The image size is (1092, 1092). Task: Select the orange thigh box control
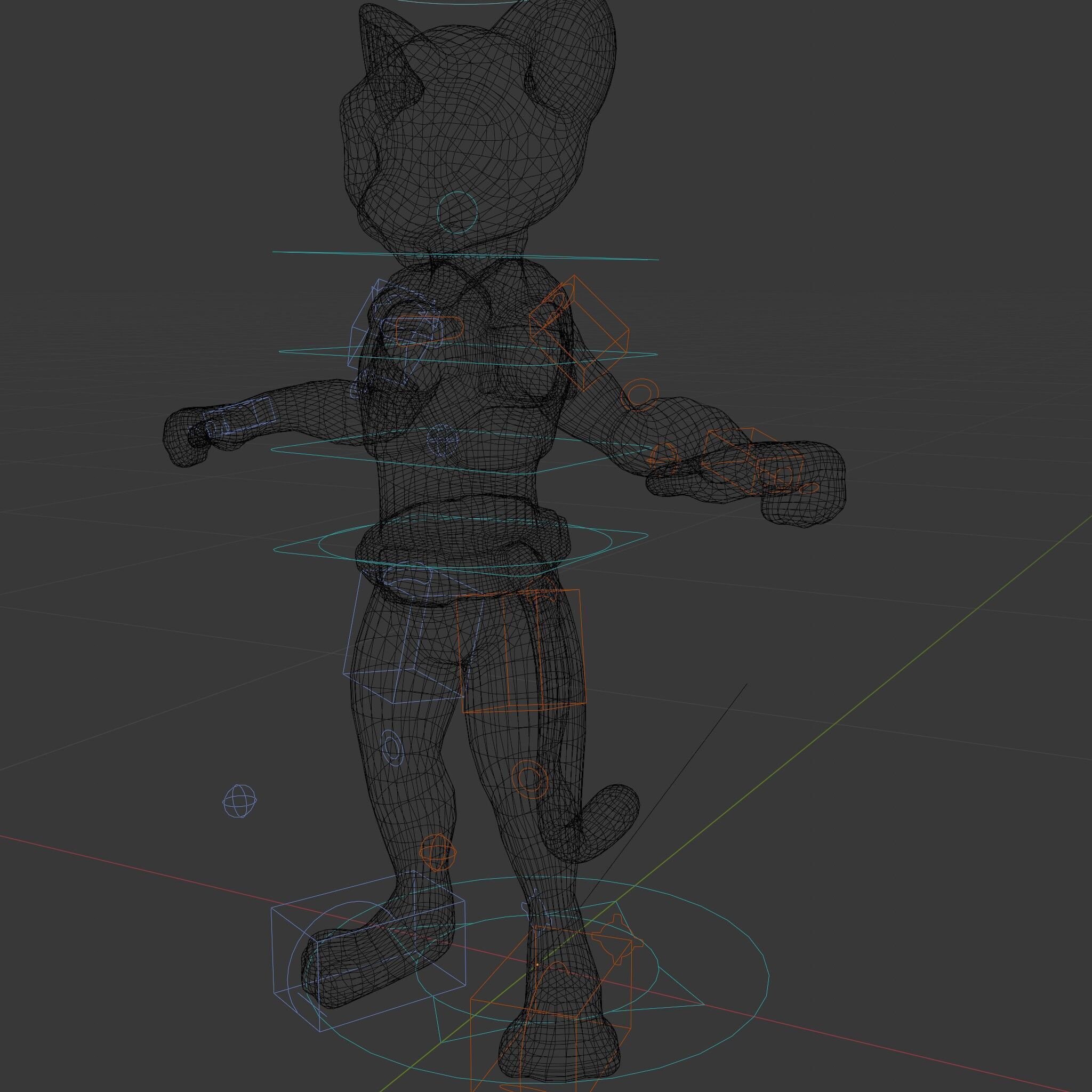coord(520,651)
